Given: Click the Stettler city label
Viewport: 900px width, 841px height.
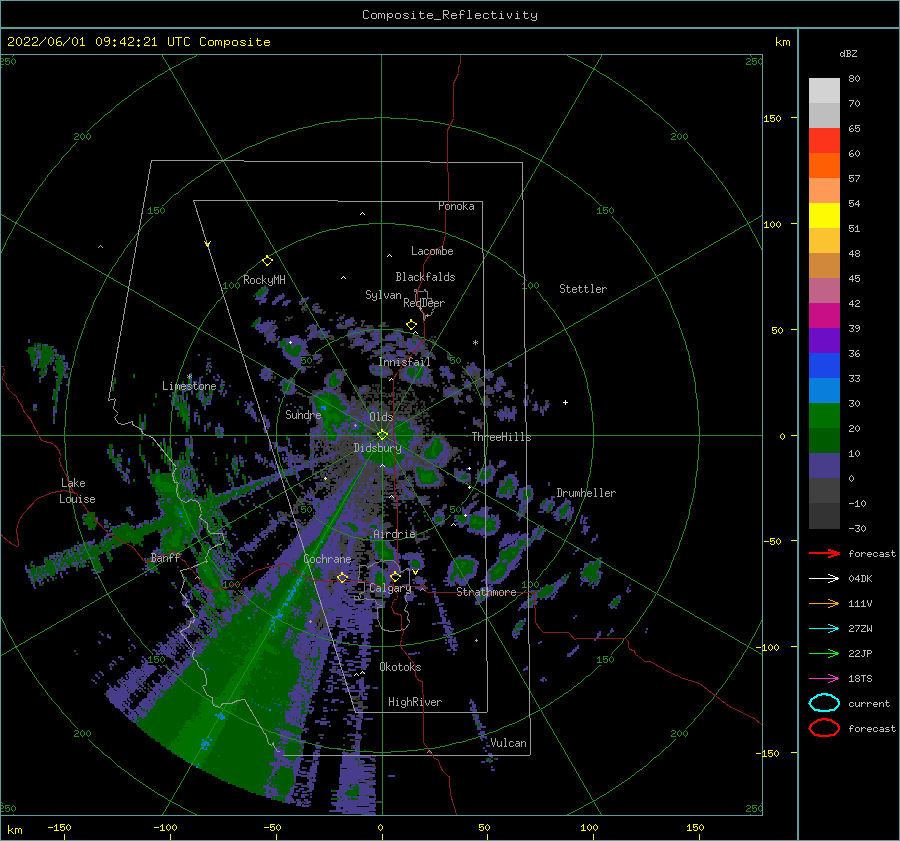Looking at the screenshot, I should 583,289.
